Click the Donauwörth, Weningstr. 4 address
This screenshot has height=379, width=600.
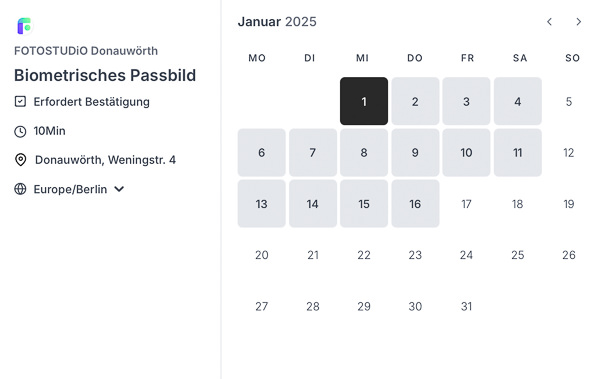click(105, 160)
